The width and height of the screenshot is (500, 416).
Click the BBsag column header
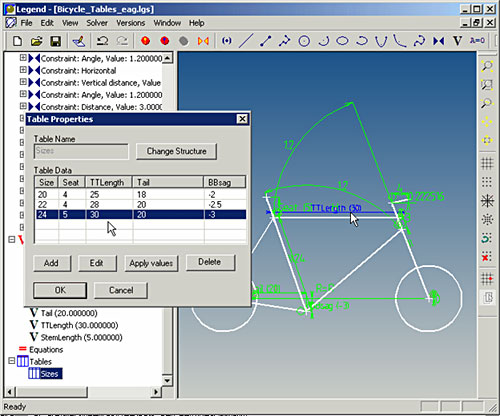[225, 183]
